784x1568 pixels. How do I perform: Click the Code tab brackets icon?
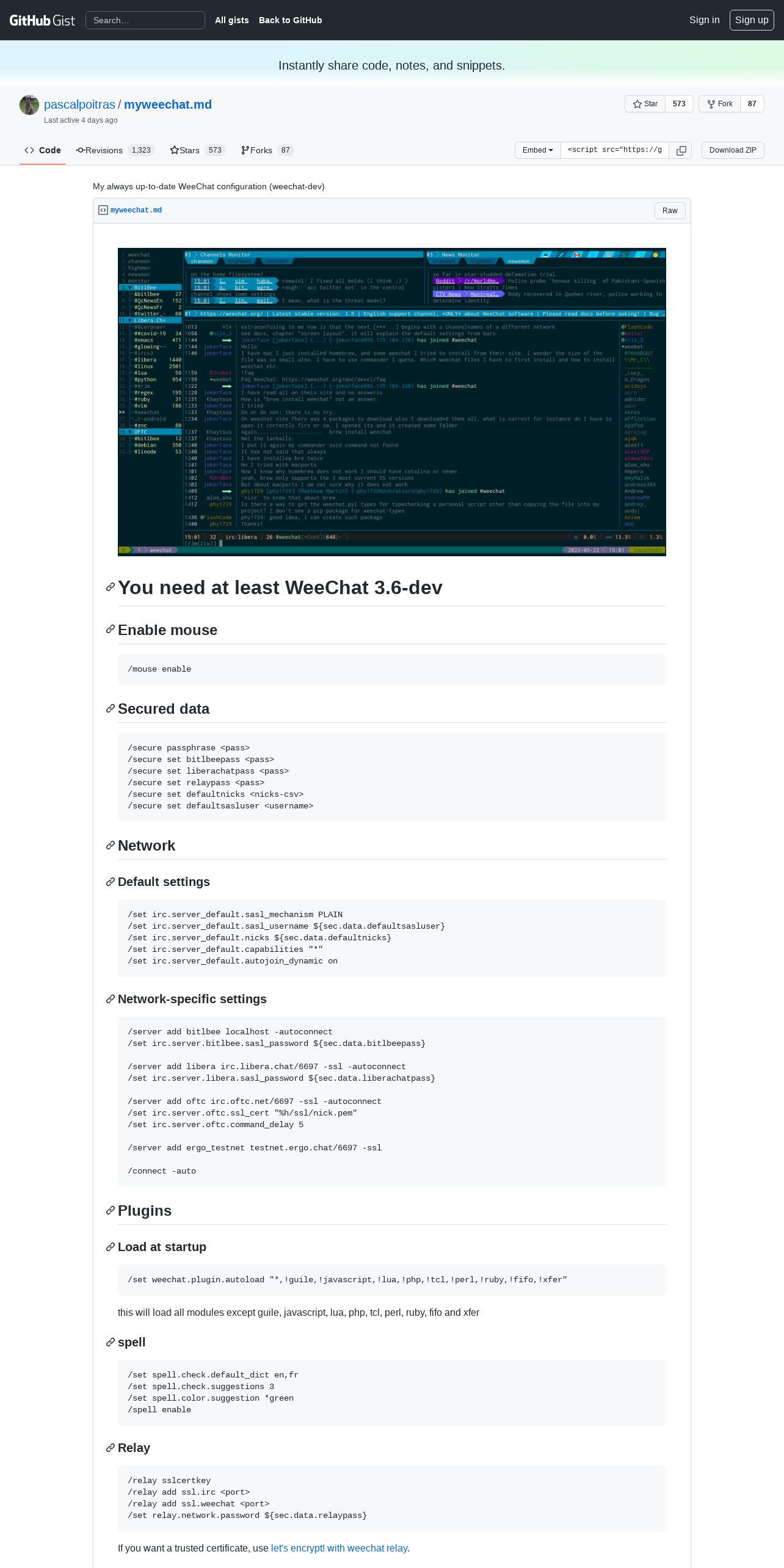29,150
